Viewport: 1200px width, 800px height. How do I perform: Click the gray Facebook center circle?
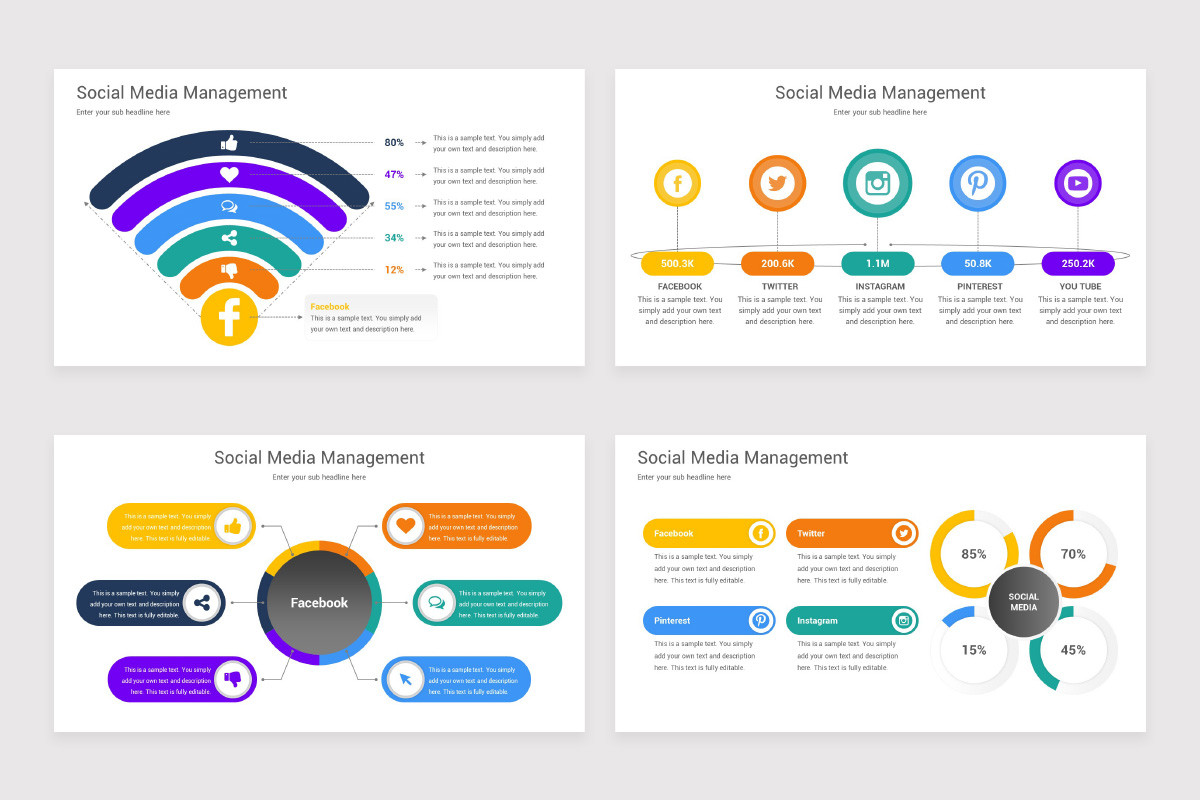pos(319,603)
